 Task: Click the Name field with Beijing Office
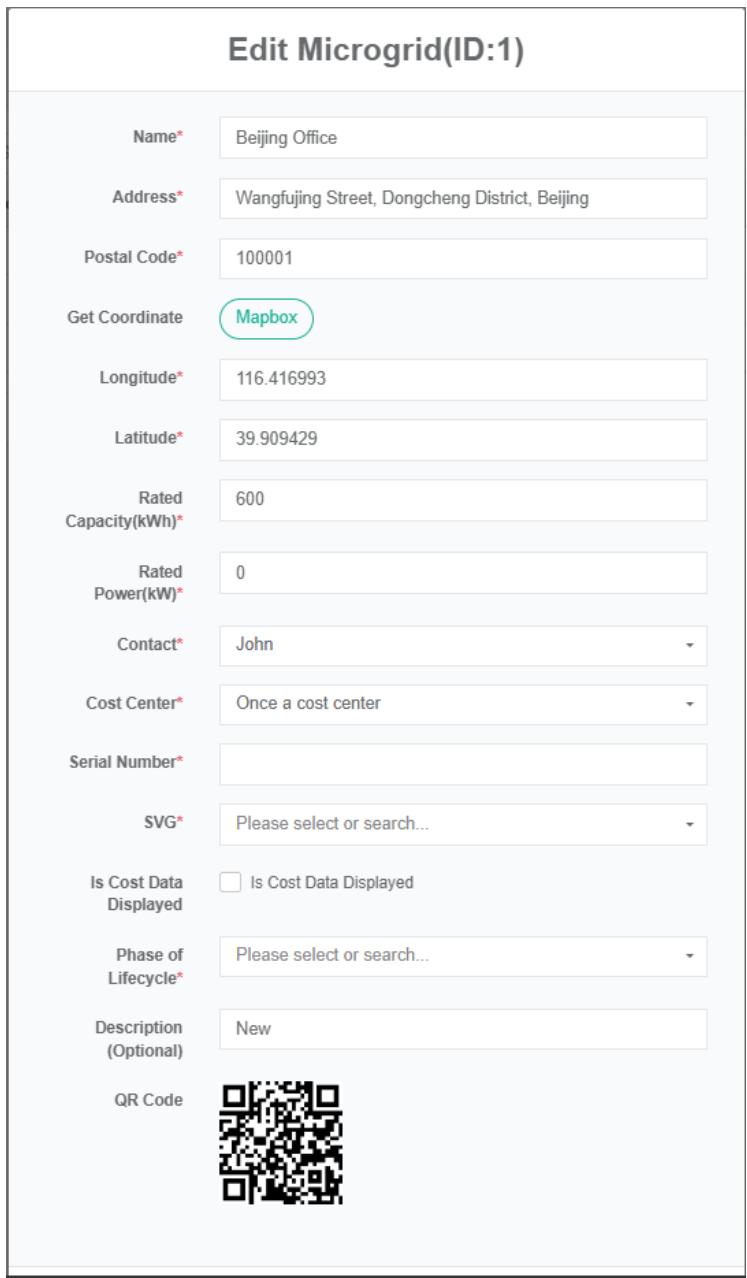coord(462,138)
